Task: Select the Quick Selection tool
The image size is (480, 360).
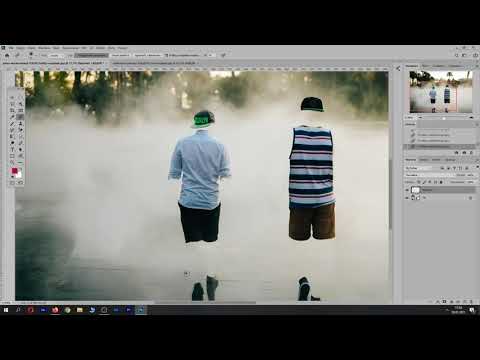Action: pyautogui.click(x=20, y=104)
